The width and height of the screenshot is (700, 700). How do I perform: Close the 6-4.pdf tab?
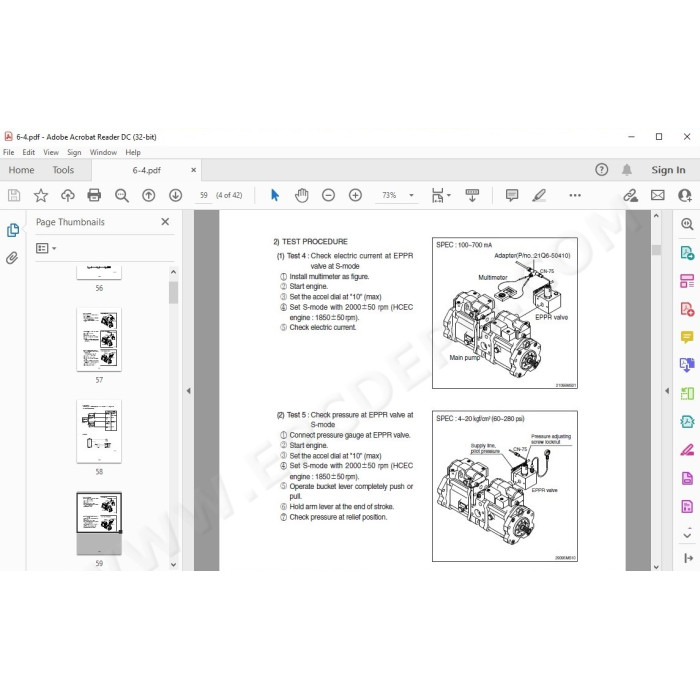point(193,170)
